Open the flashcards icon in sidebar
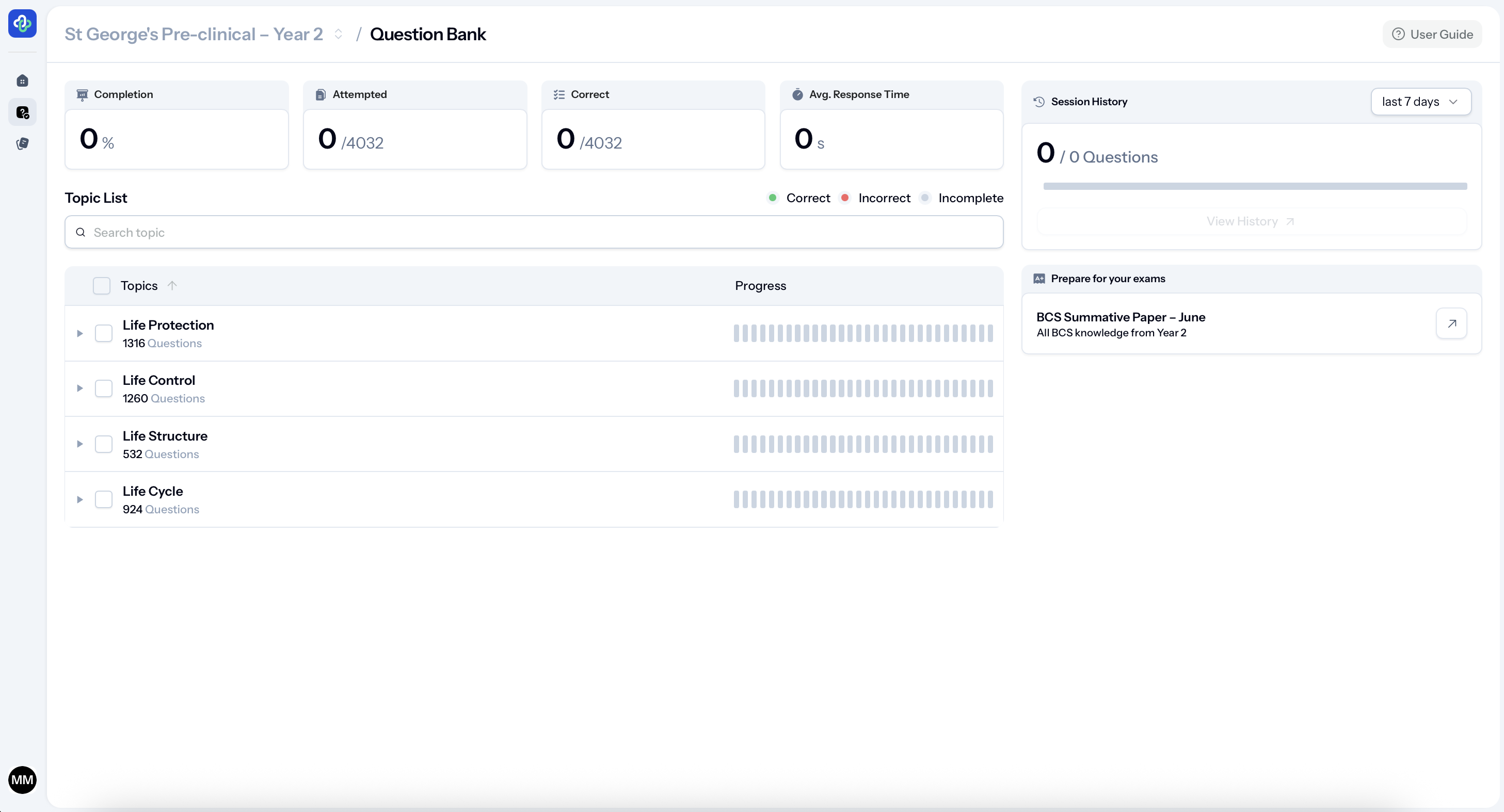 22,143
